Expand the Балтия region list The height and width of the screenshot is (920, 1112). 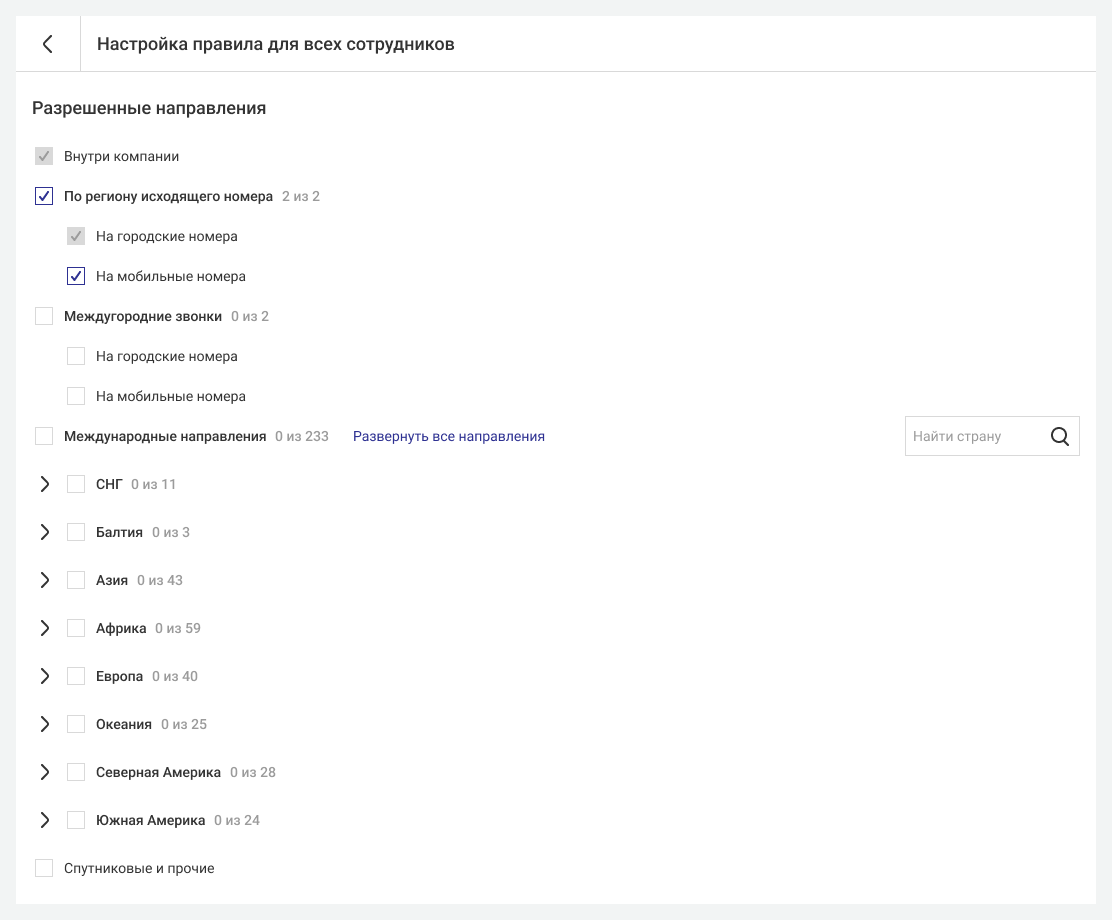click(x=44, y=532)
